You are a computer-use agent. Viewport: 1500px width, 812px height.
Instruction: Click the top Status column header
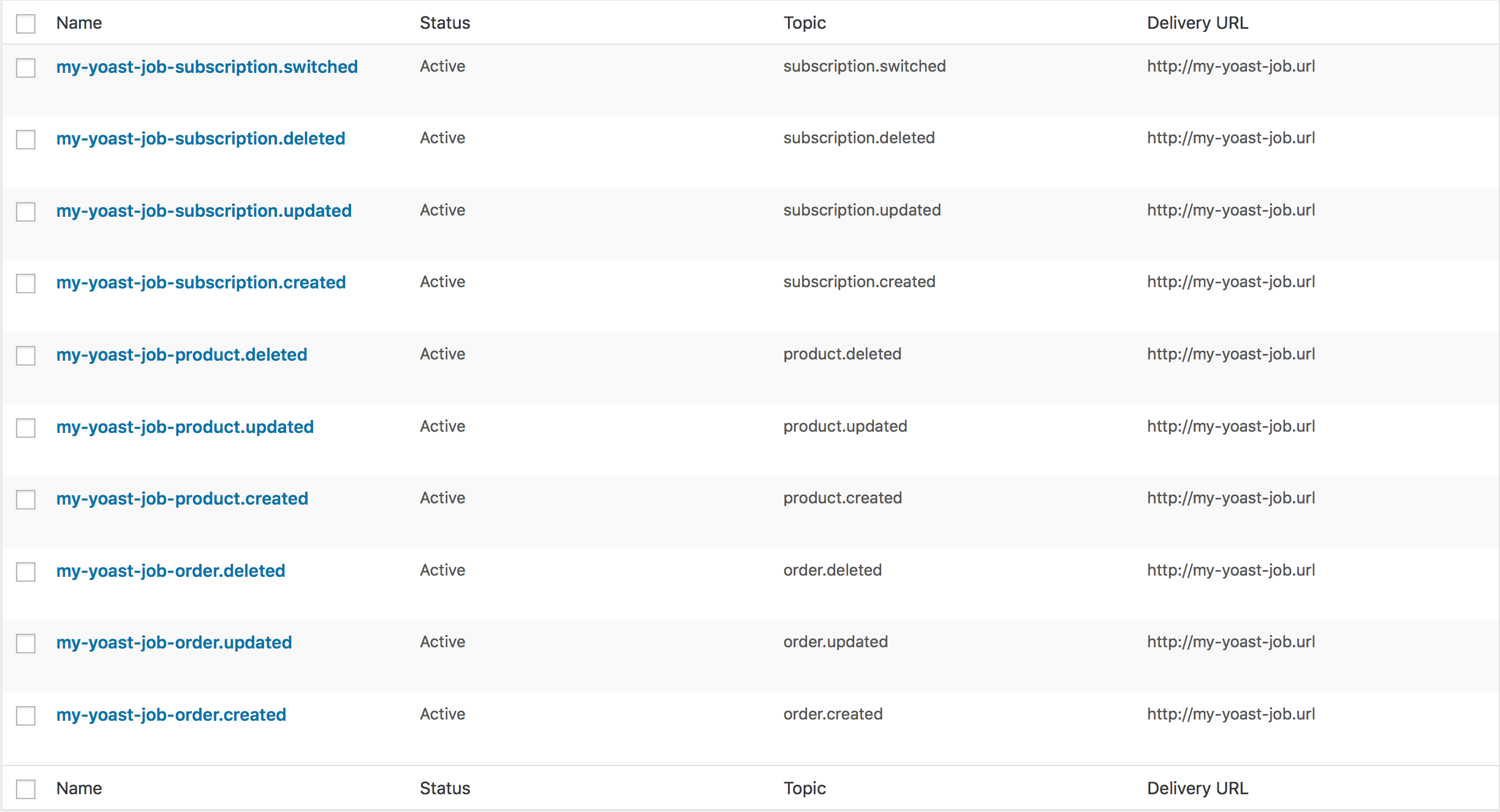[x=445, y=23]
